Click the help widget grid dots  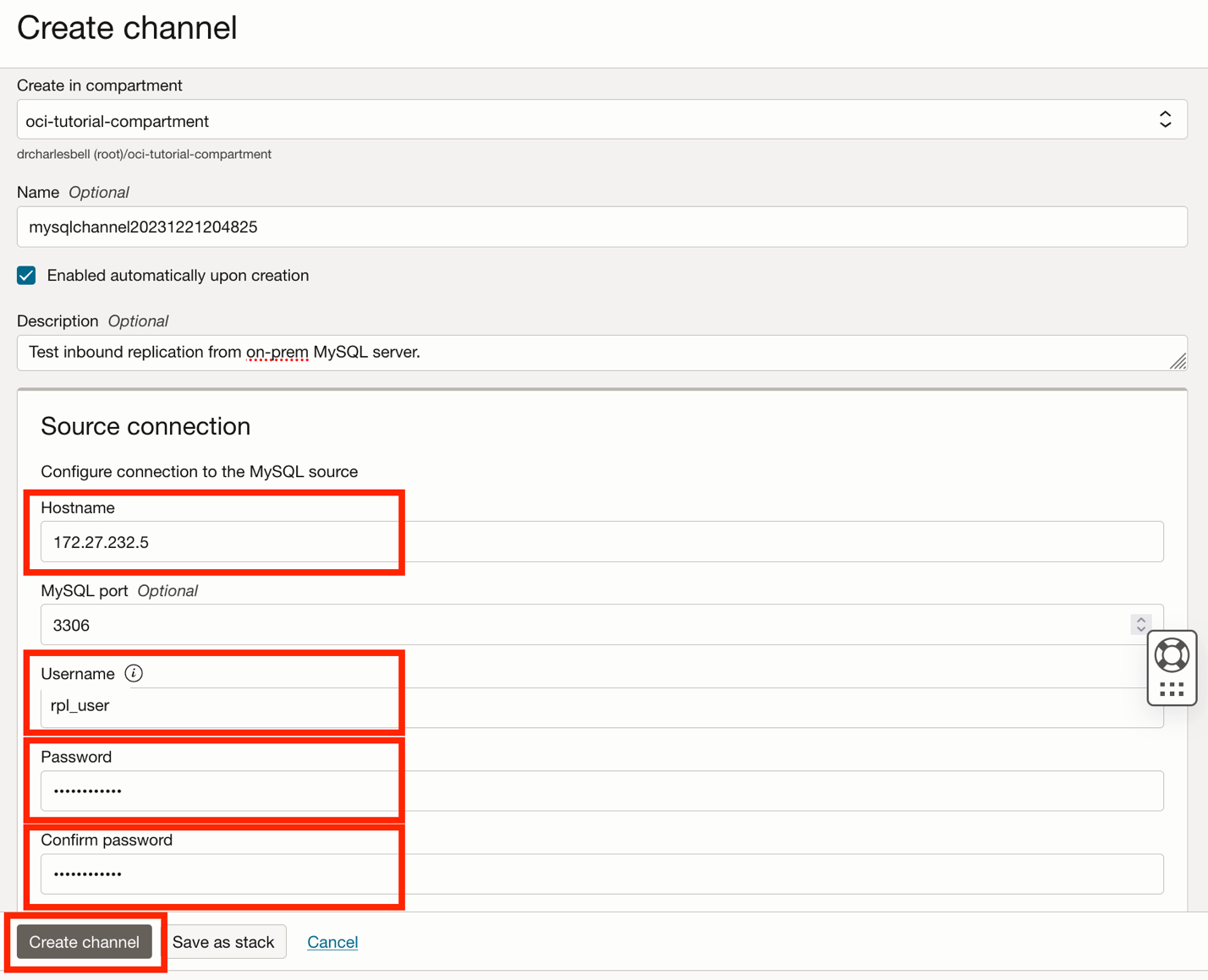click(x=1172, y=690)
